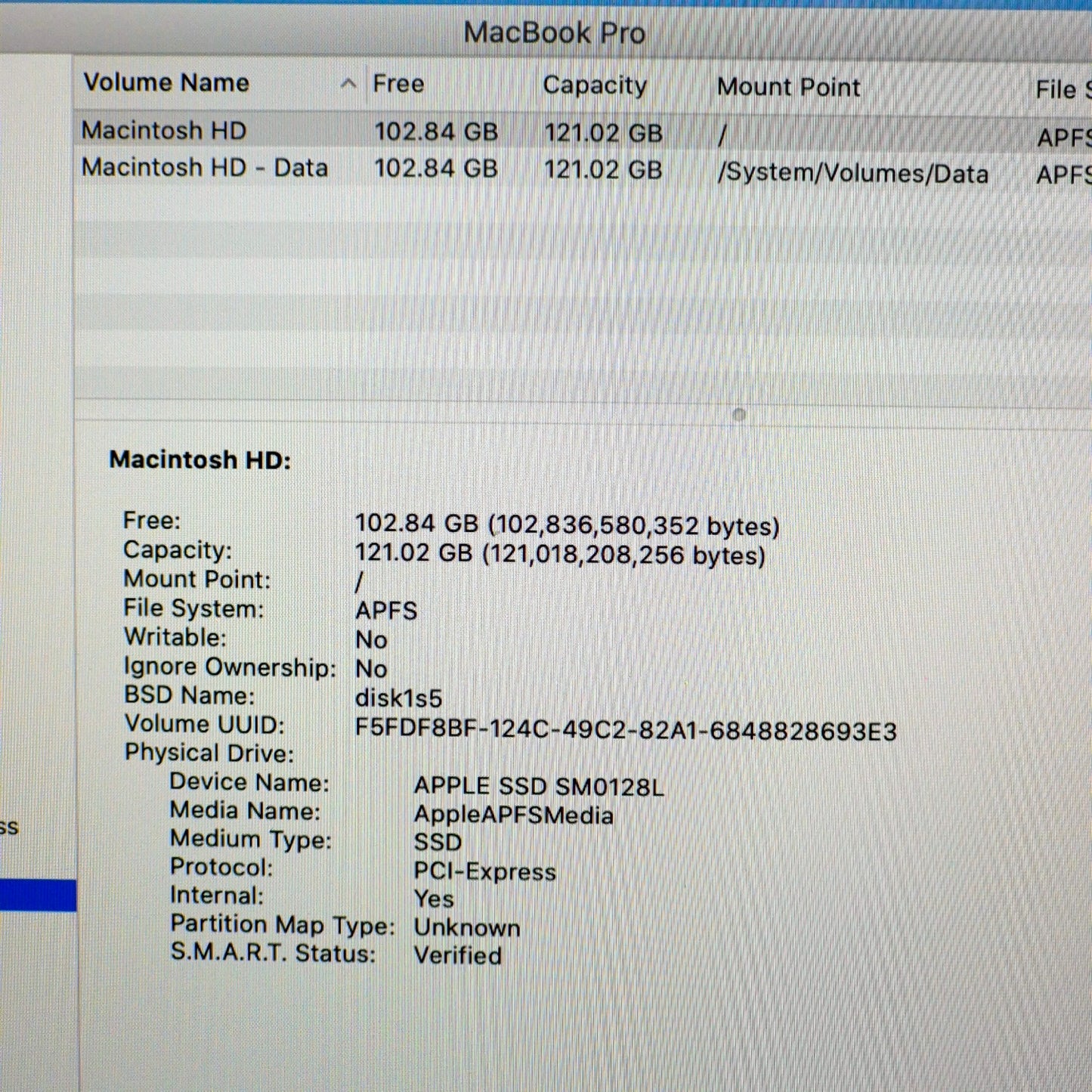
Task: Sort the table by Free column
Action: (398, 84)
